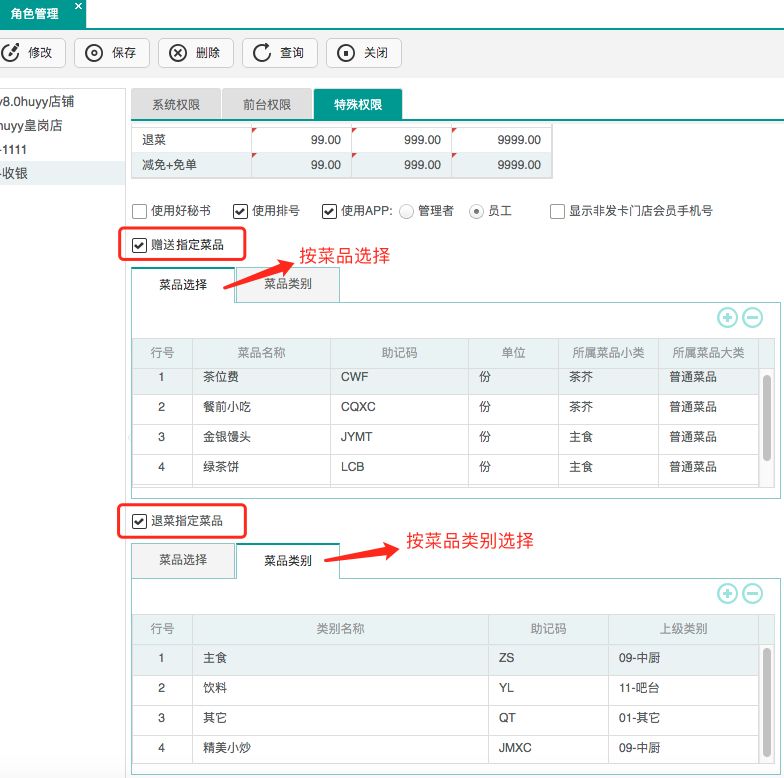The image size is (784, 778).
Task: Click the JMXC mnemonic code cell
Action: point(548,750)
